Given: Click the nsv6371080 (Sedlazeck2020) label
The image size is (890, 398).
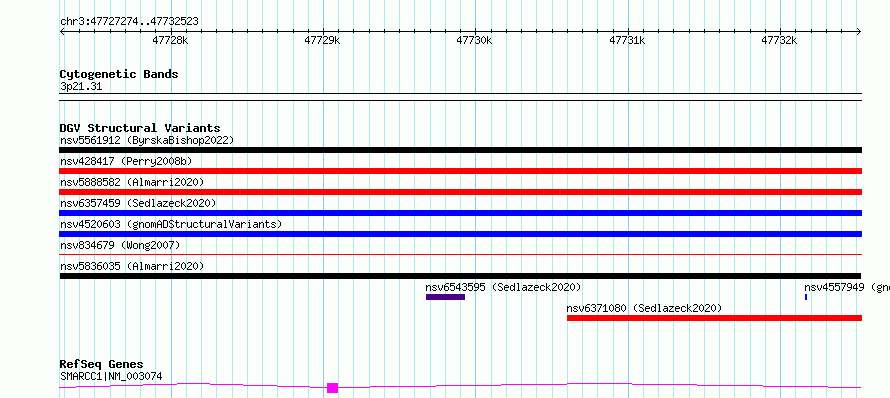Looking at the screenshot, I should click(x=644, y=308).
